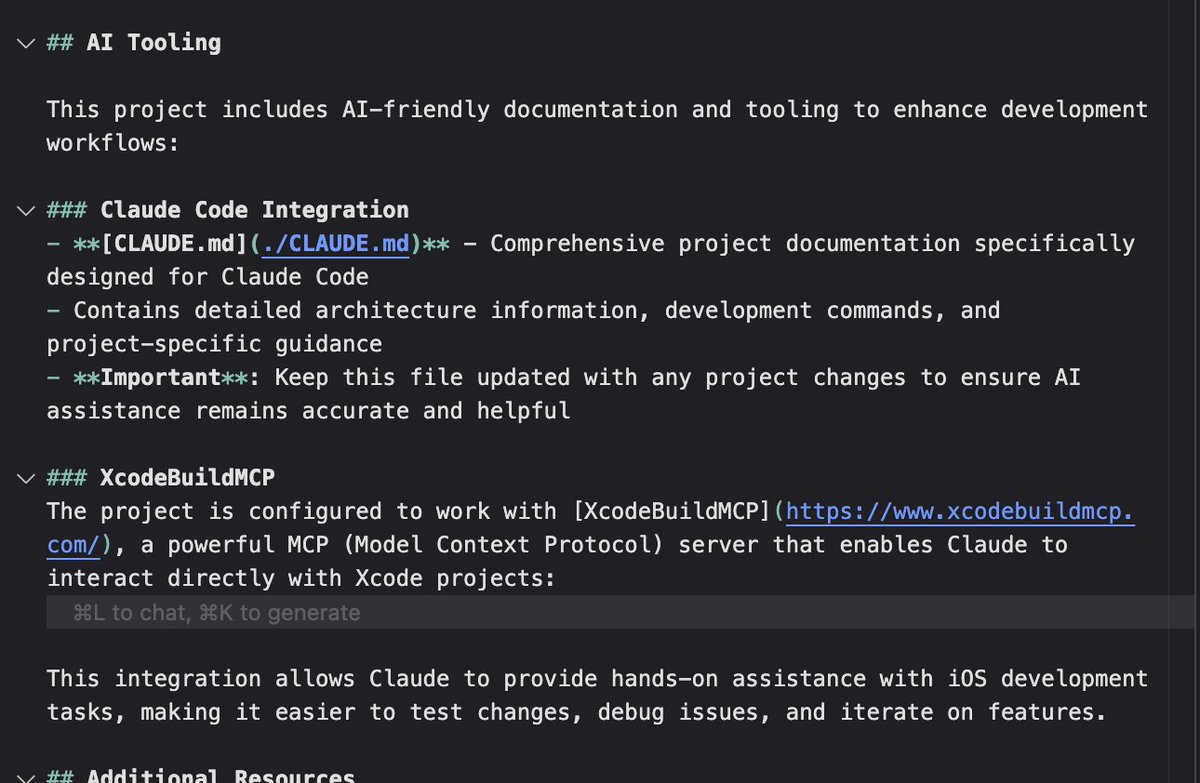
Task: Click the word 'workflows:' on the second paragraph line
Action: pos(113,144)
